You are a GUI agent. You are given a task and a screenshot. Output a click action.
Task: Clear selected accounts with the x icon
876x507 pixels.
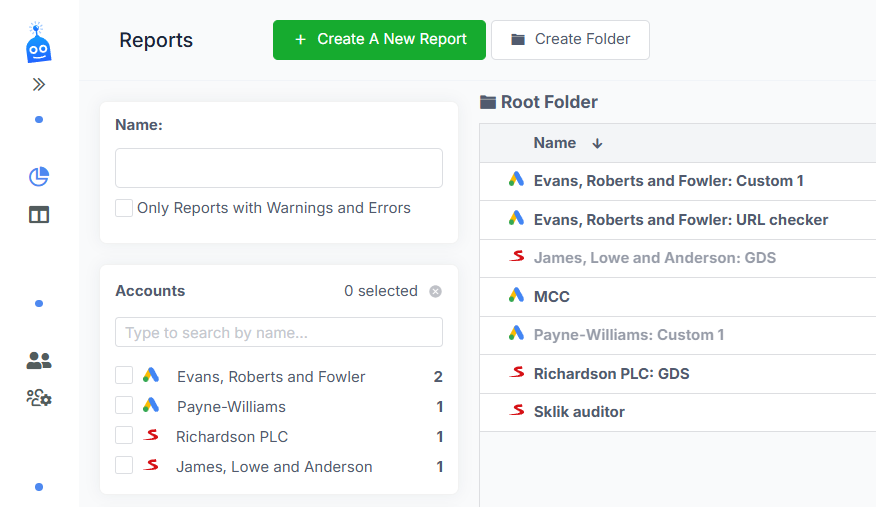(435, 291)
